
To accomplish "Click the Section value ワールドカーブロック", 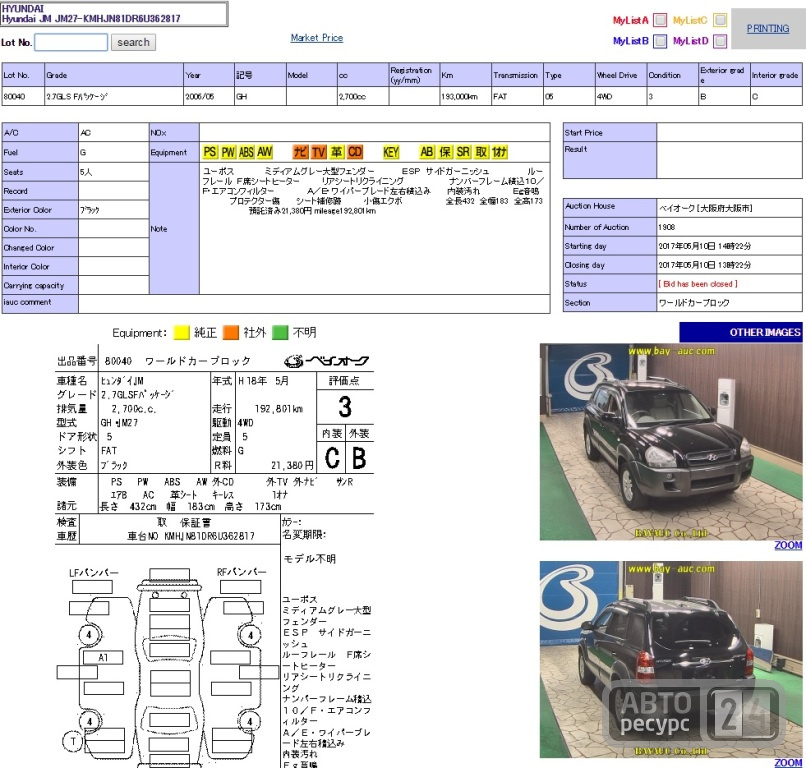I will point(694,303).
